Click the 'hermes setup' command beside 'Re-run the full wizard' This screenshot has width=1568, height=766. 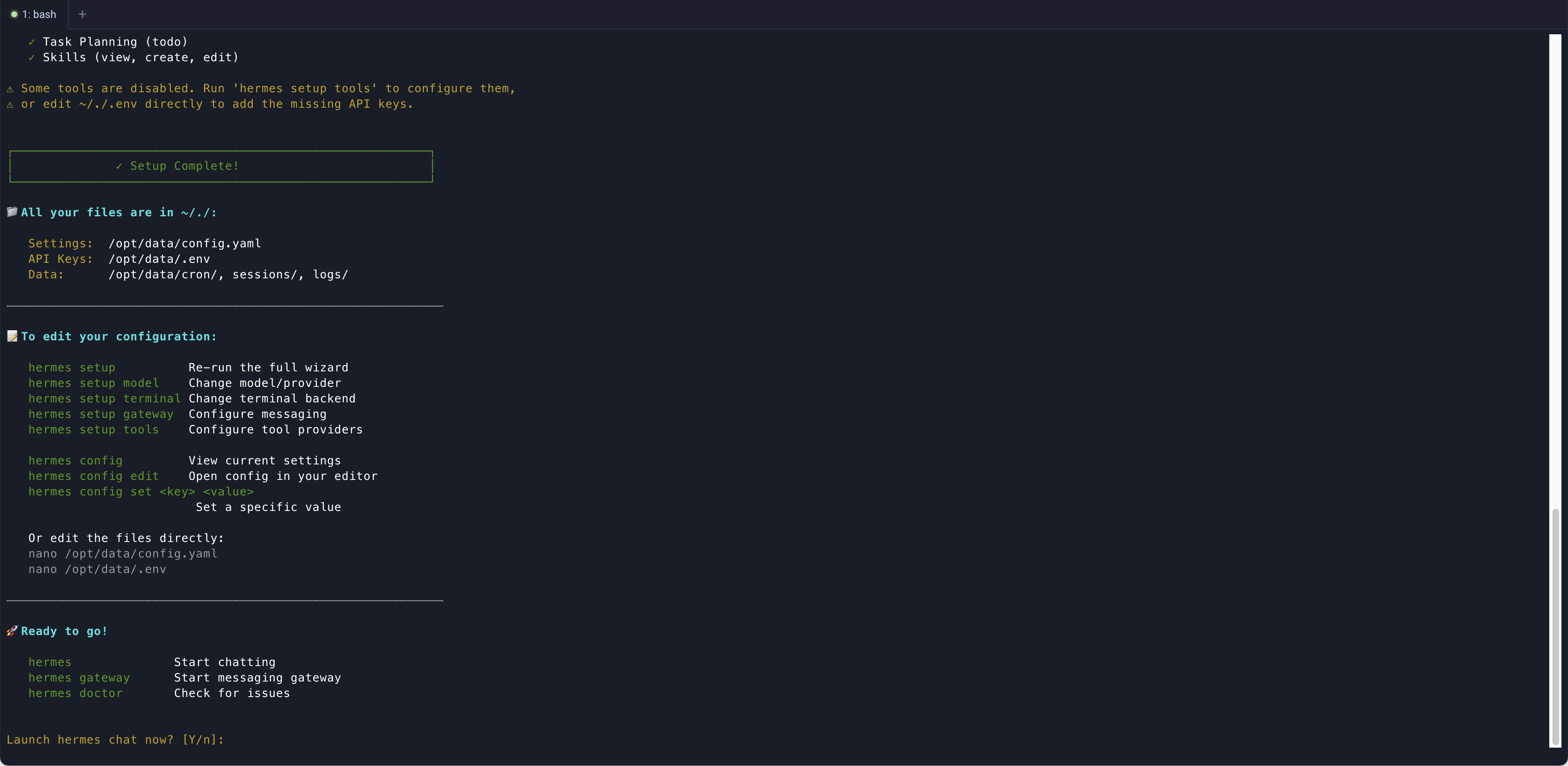pyautogui.click(x=72, y=367)
